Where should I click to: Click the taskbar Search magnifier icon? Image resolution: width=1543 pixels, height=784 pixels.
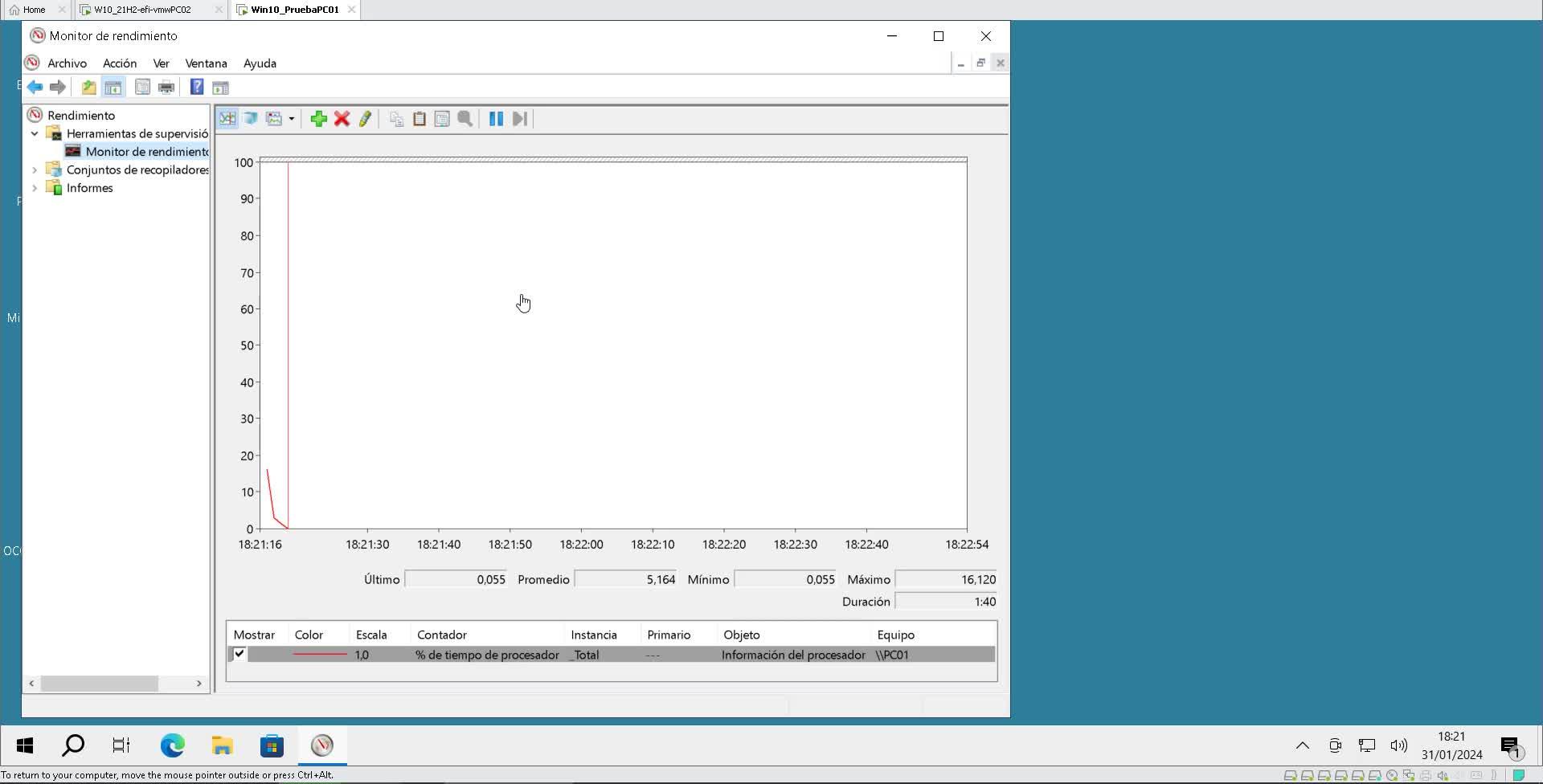[x=73, y=746]
